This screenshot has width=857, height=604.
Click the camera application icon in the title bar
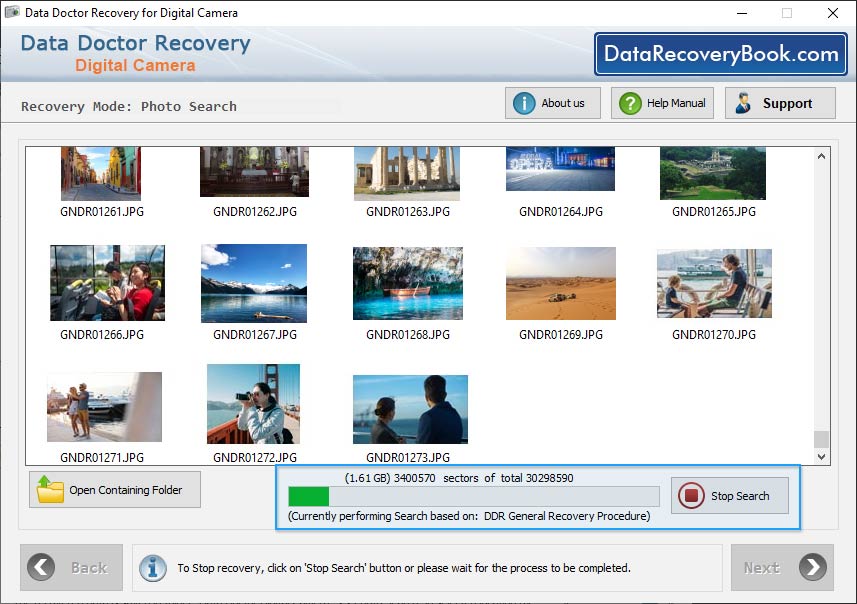[12, 13]
